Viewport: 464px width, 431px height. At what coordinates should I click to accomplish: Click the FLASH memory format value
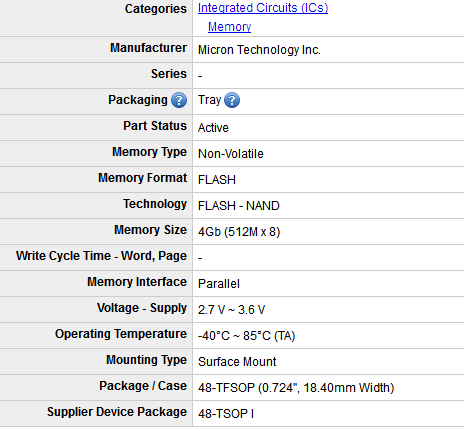[217, 180]
